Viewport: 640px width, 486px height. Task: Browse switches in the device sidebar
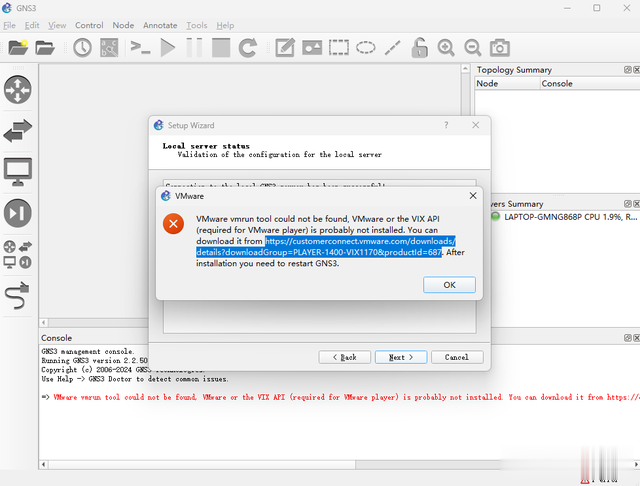[18, 131]
